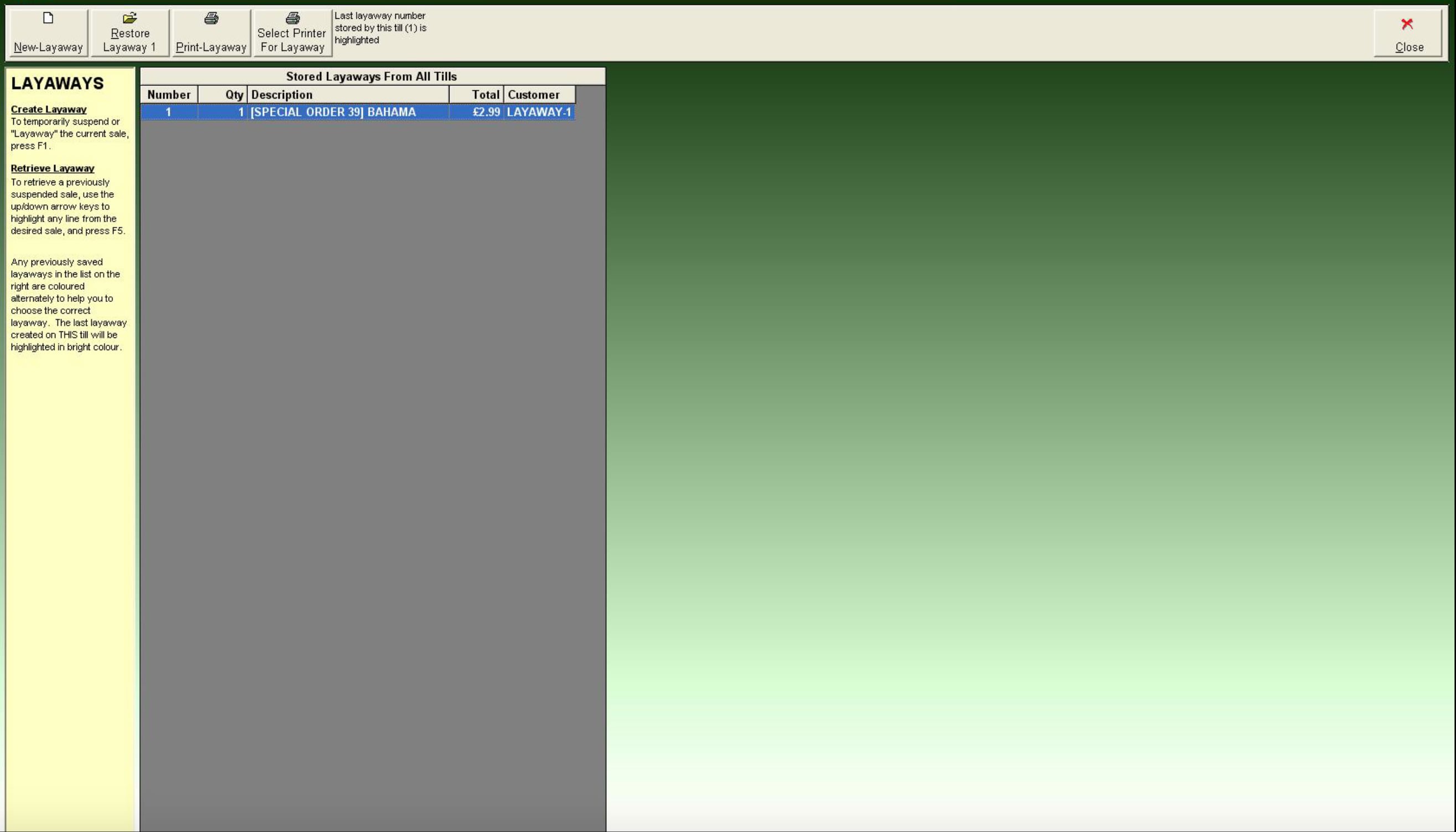
Task: Click the 'Last layaway number stored' note
Action: click(x=380, y=28)
